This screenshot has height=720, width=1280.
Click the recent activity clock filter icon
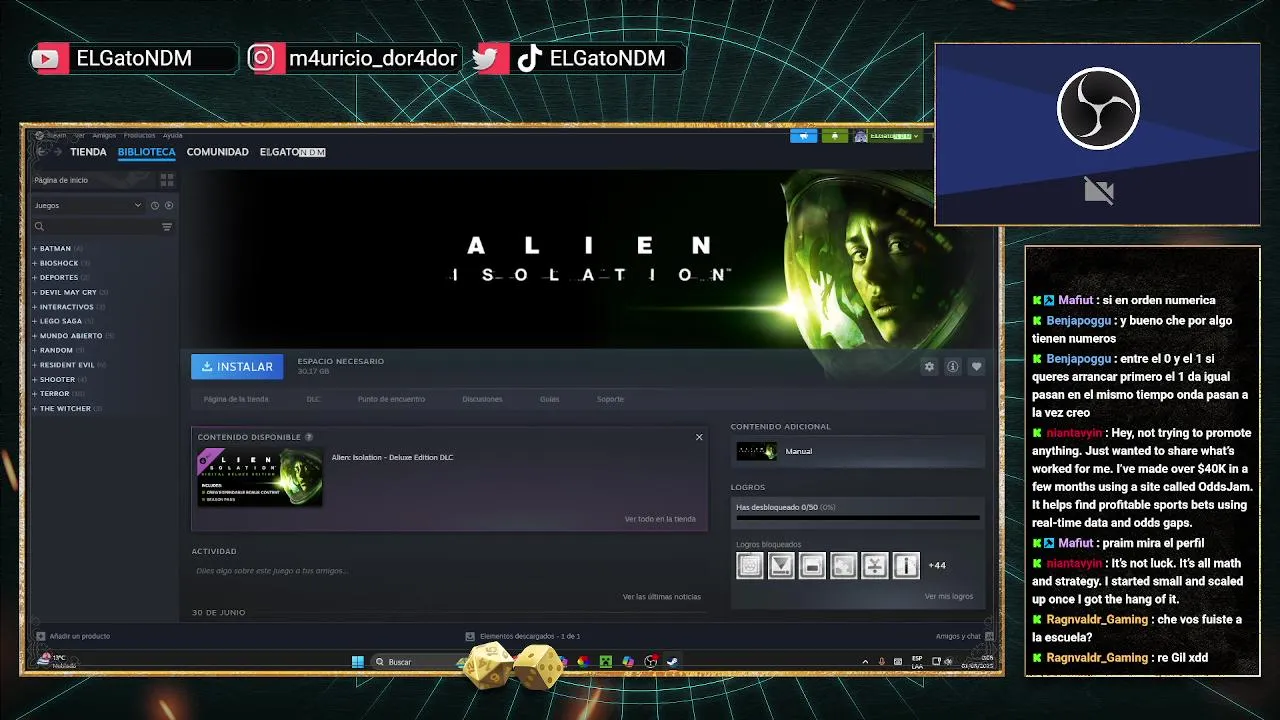(x=155, y=205)
